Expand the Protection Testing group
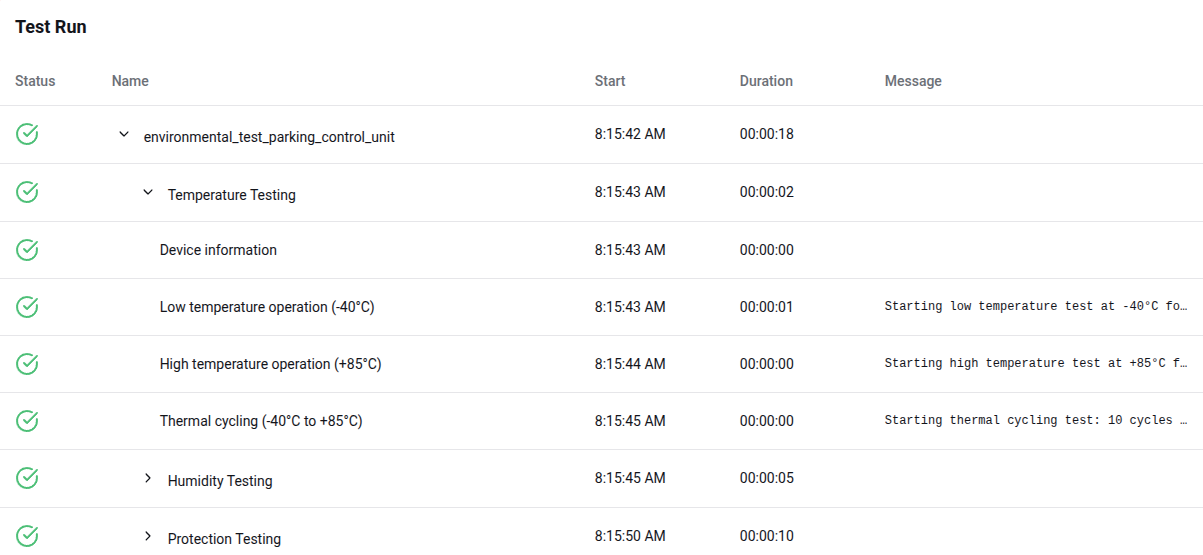 point(148,537)
